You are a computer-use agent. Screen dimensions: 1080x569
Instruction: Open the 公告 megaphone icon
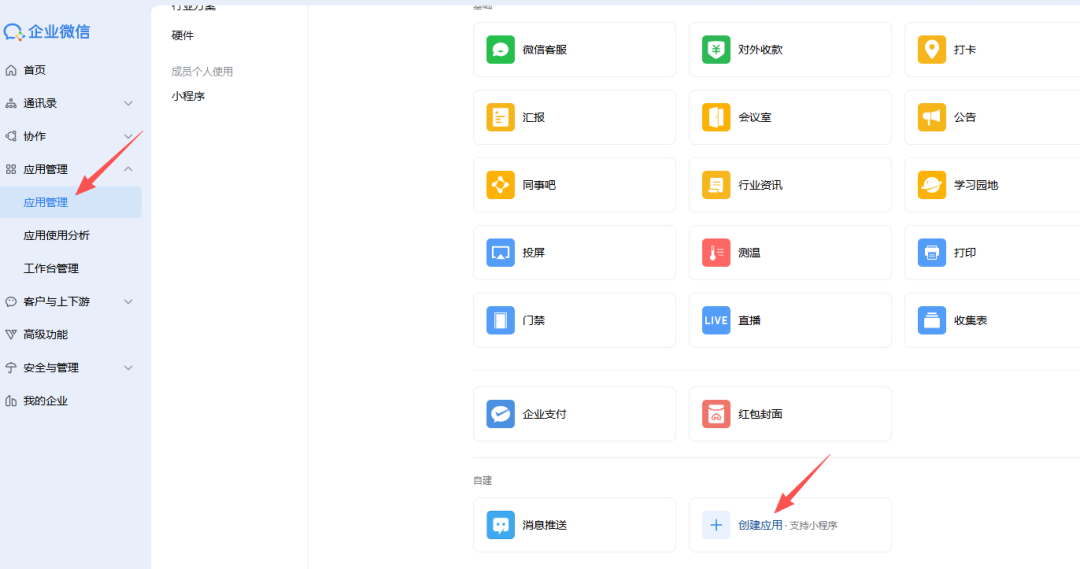pos(932,117)
